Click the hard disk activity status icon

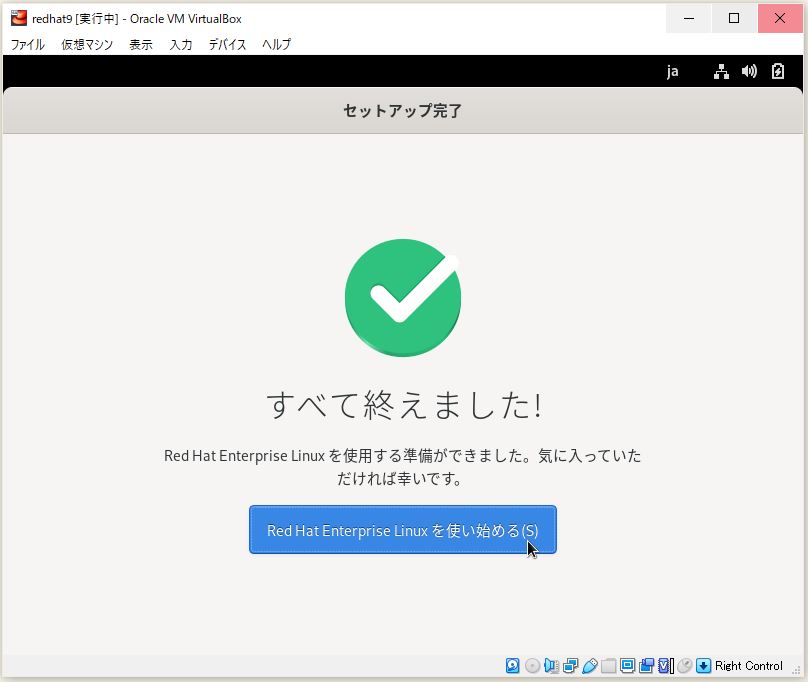[512, 666]
